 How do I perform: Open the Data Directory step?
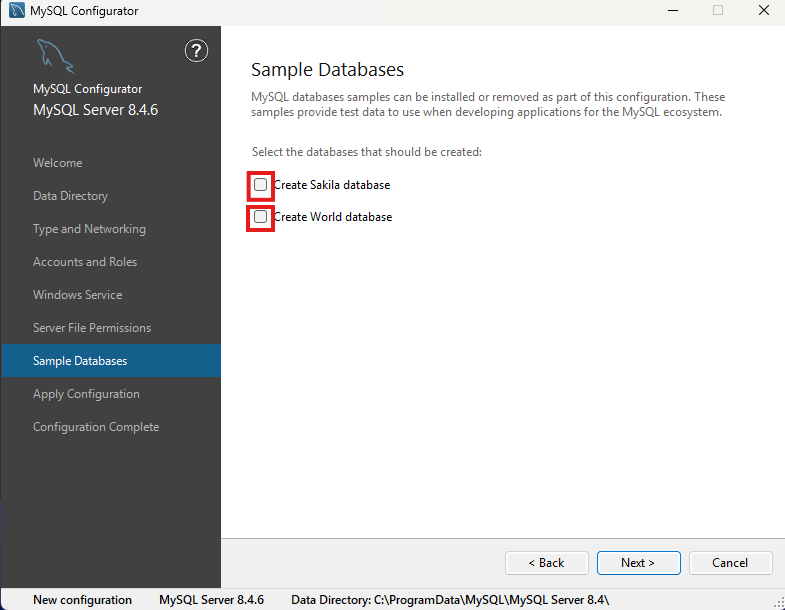(x=71, y=196)
